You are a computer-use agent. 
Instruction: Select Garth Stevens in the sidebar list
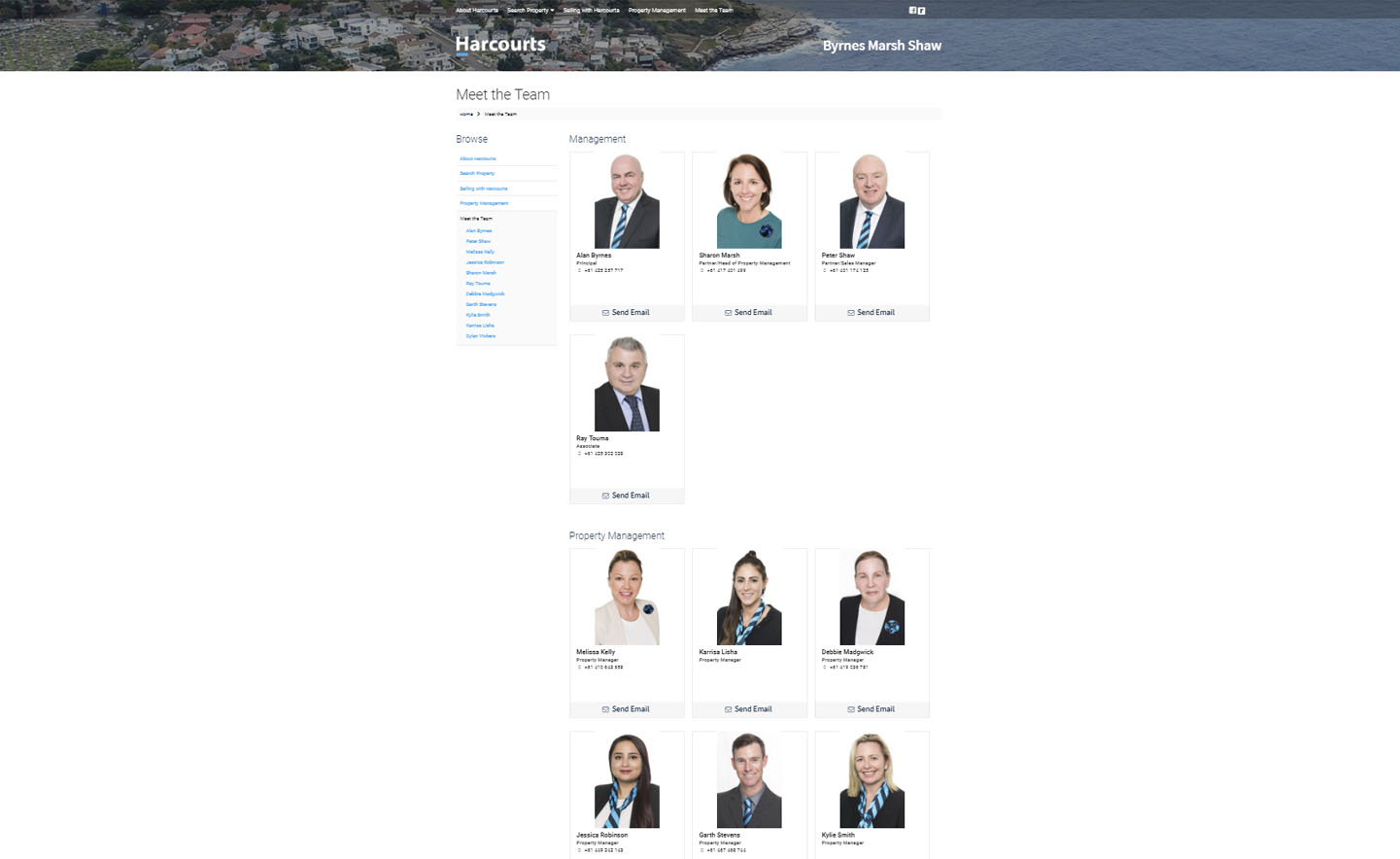(x=481, y=304)
